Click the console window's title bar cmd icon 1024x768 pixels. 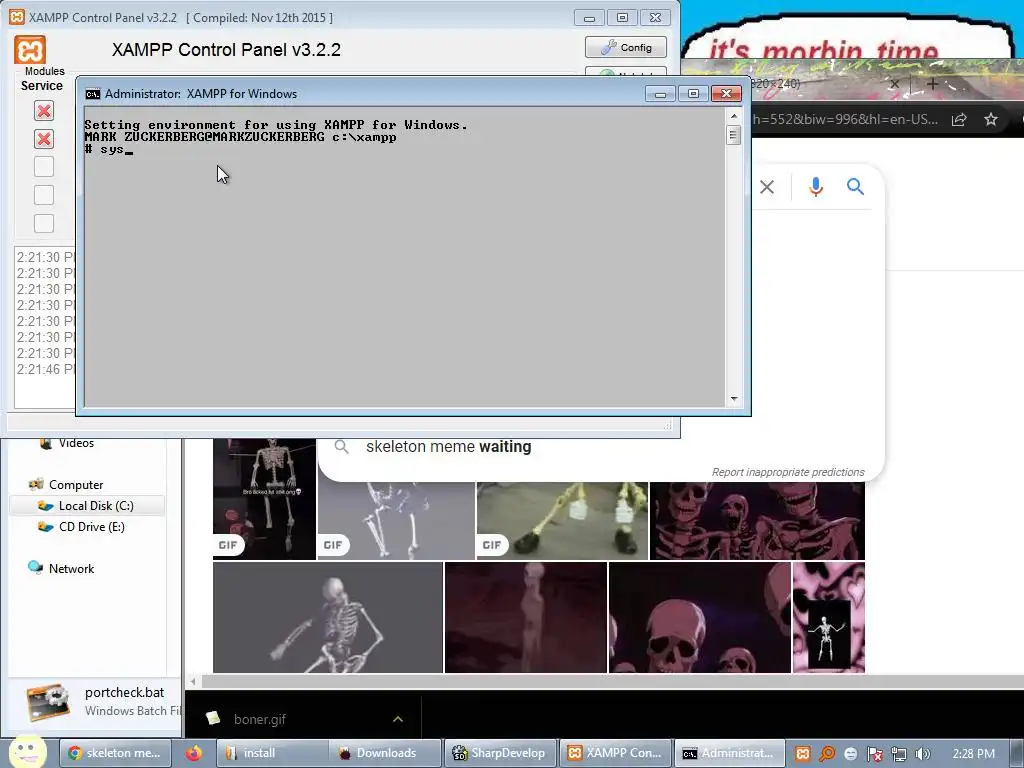click(93, 94)
